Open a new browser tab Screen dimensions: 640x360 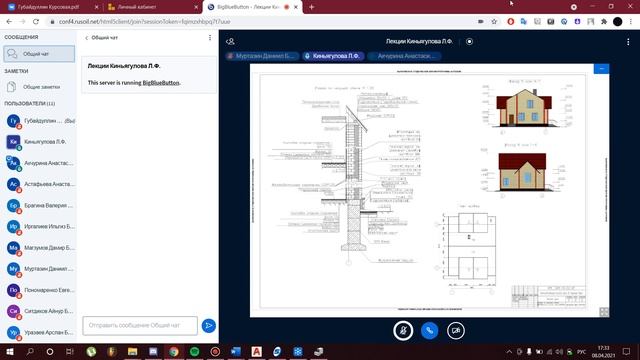311,7
